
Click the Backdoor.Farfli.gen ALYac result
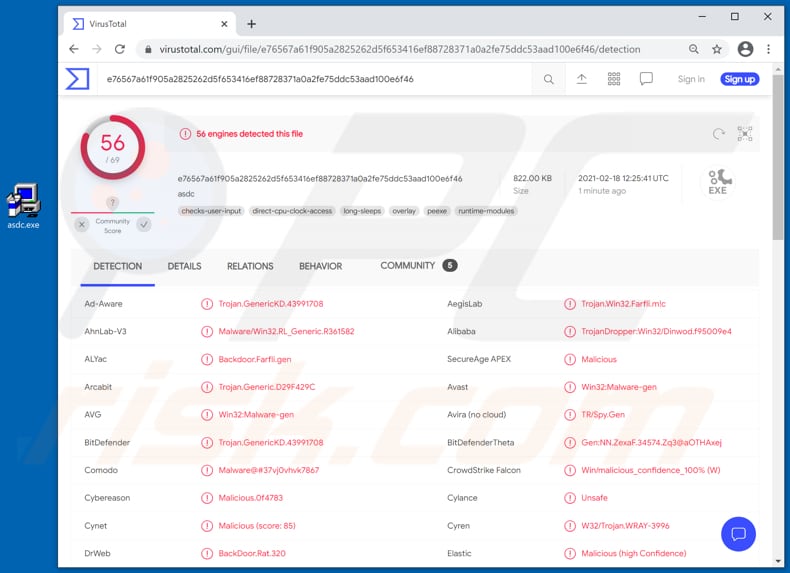[x=254, y=359]
